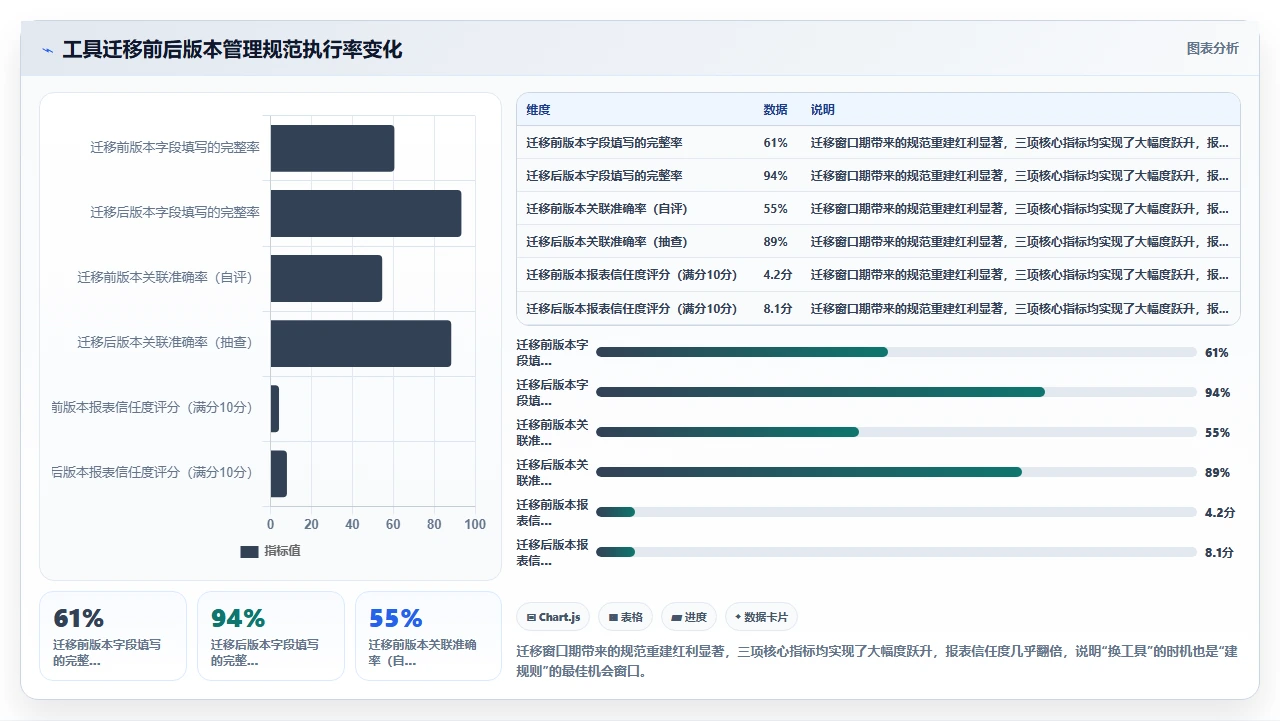The height and width of the screenshot is (721, 1280).
Task: Click the 94% progress bar for 迁移后版本字段
Action: pos(896,392)
